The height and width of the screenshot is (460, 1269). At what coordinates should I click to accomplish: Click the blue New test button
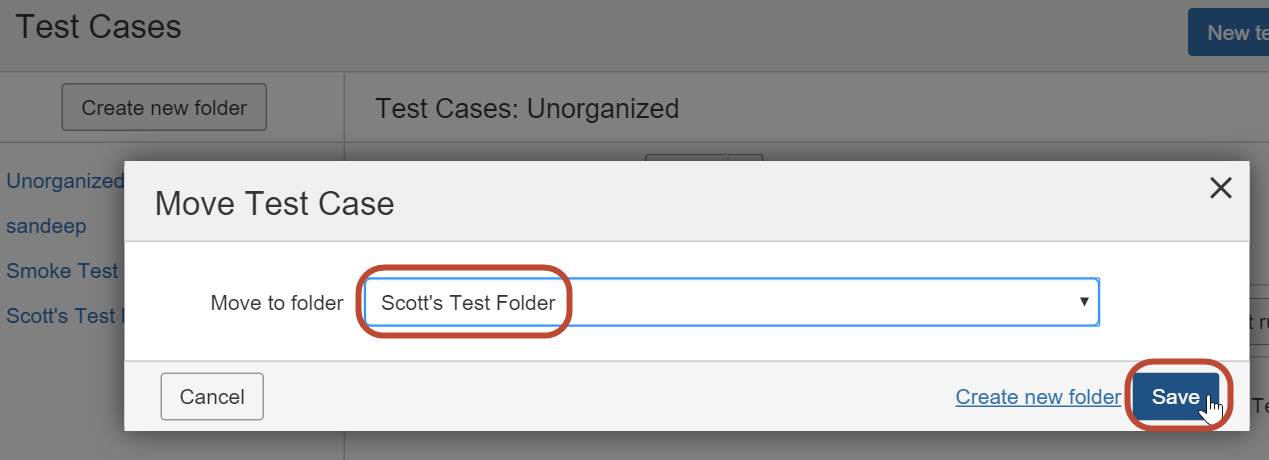1229,32
